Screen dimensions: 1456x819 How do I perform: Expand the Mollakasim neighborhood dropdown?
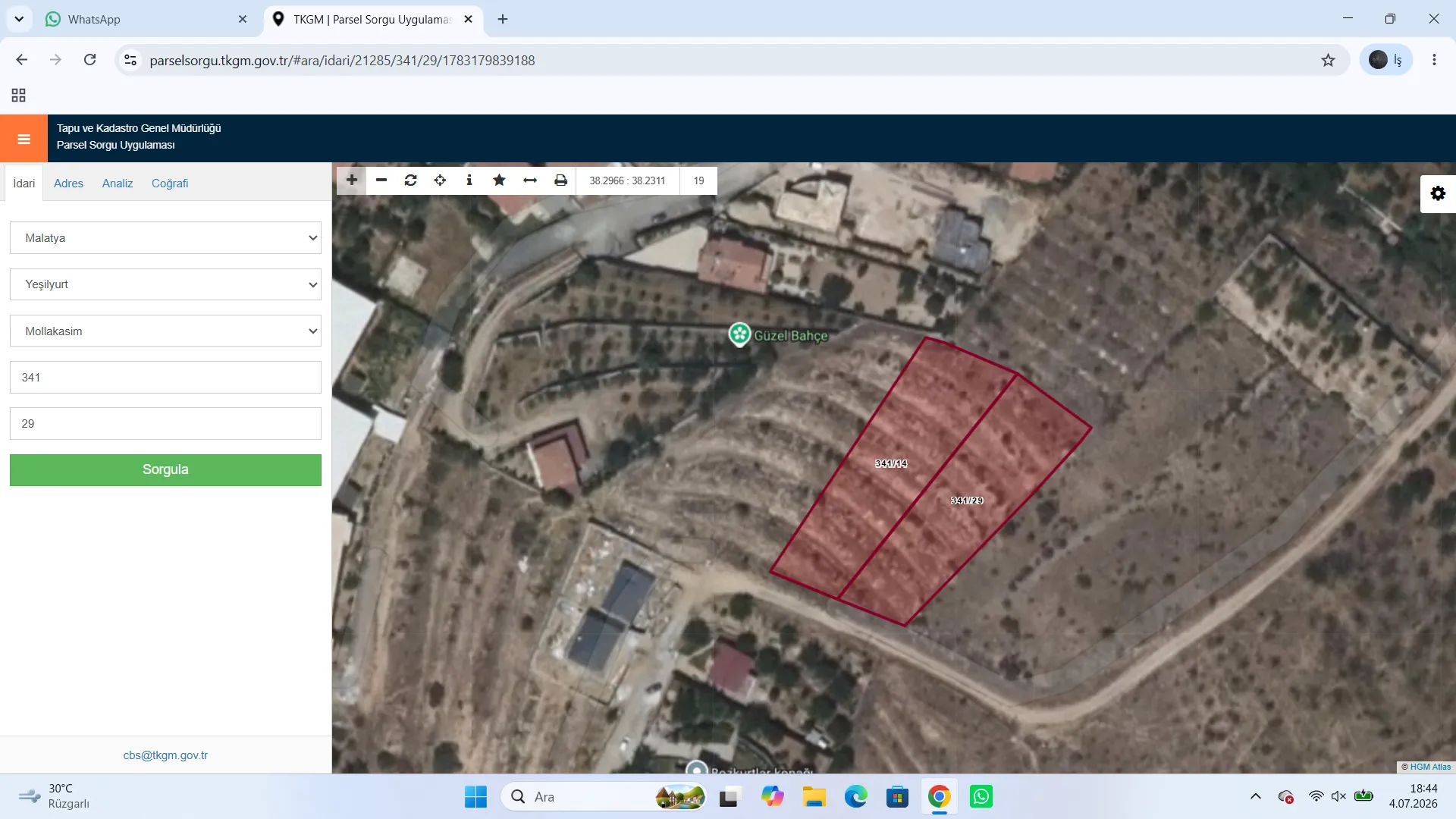(x=165, y=331)
